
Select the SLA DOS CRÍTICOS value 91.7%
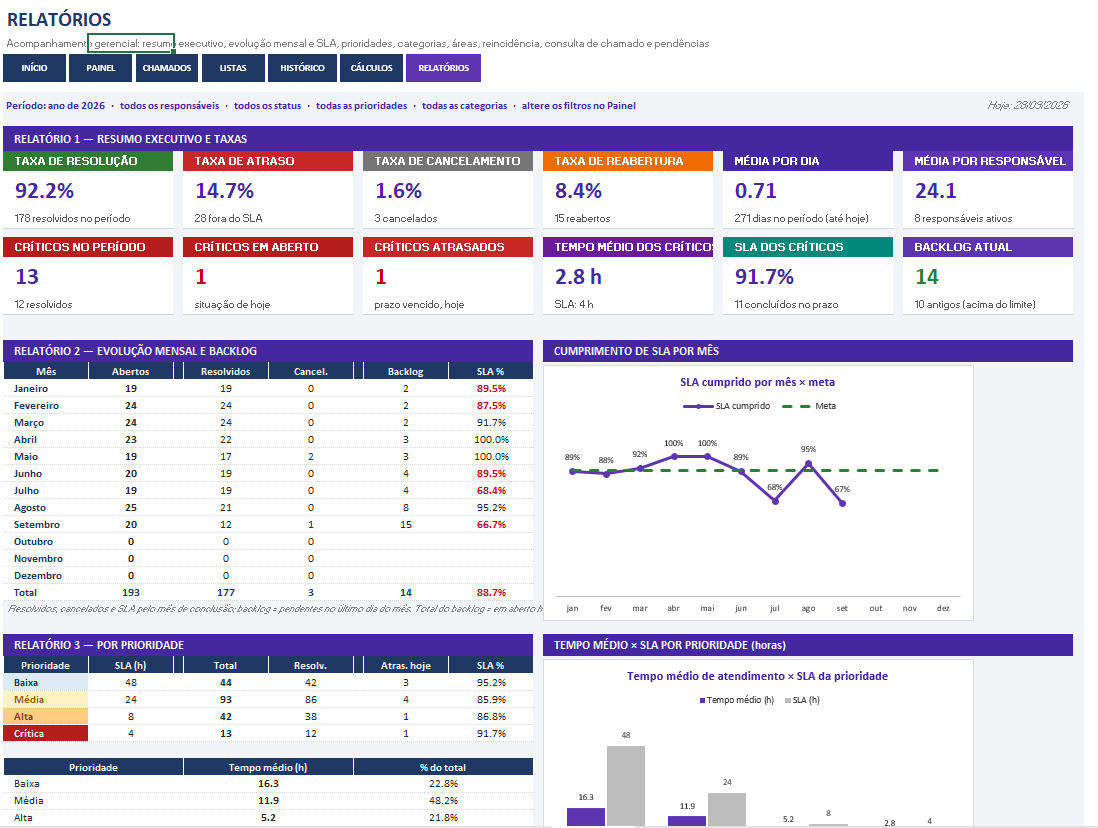[x=764, y=277]
